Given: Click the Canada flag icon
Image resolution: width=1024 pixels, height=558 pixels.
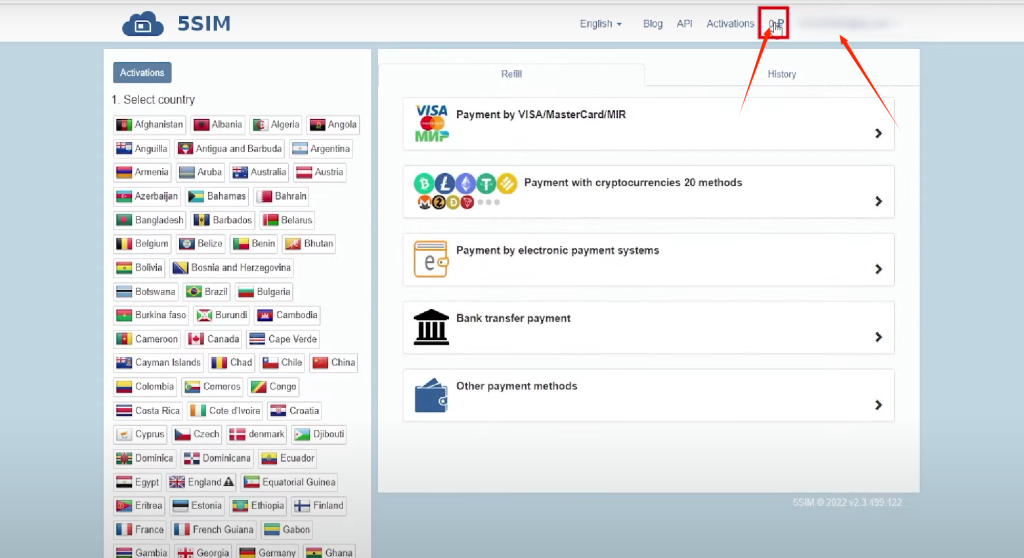Looking at the screenshot, I should tap(195, 339).
